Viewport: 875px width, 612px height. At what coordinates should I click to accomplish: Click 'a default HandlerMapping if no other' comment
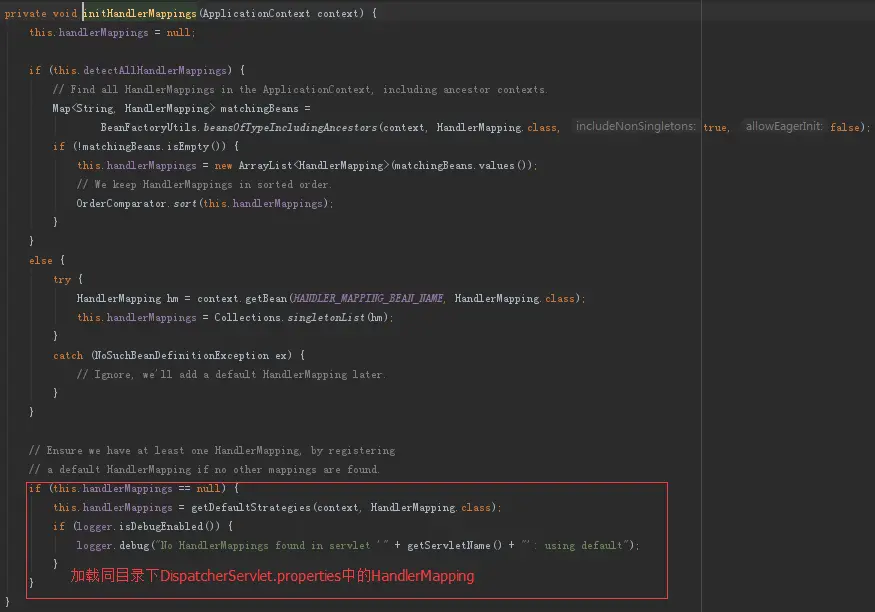click(x=204, y=469)
